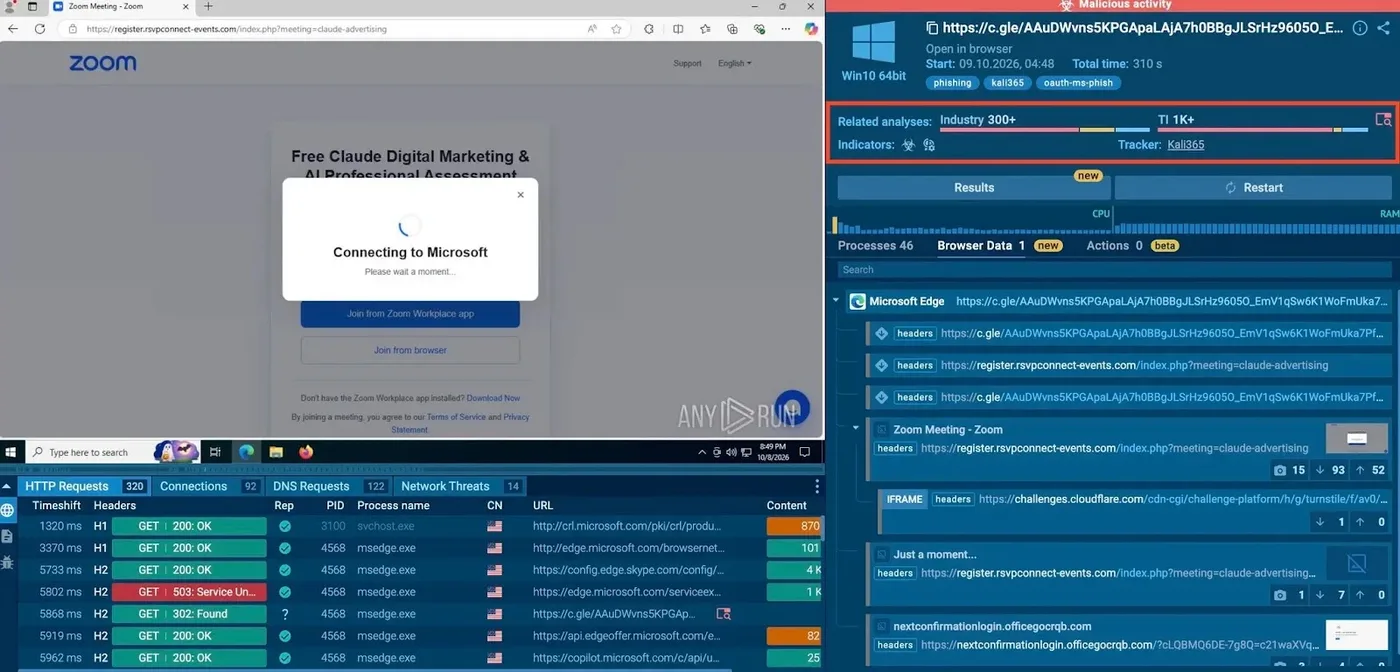Open the document files icon in the left sidebar
This screenshot has height=672, width=1400.
tap(8, 536)
